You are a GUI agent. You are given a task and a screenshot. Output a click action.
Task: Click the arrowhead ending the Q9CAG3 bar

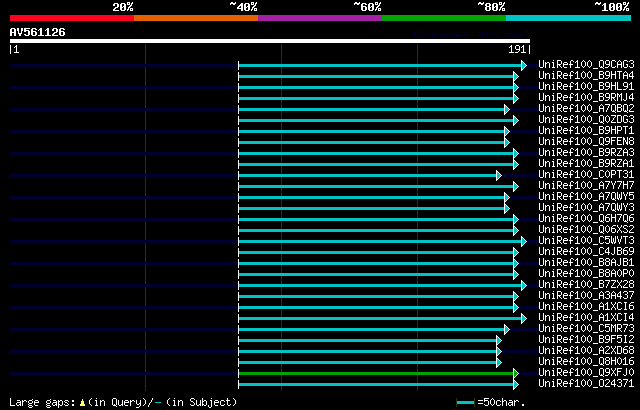pyautogui.click(x=524, y=65)
